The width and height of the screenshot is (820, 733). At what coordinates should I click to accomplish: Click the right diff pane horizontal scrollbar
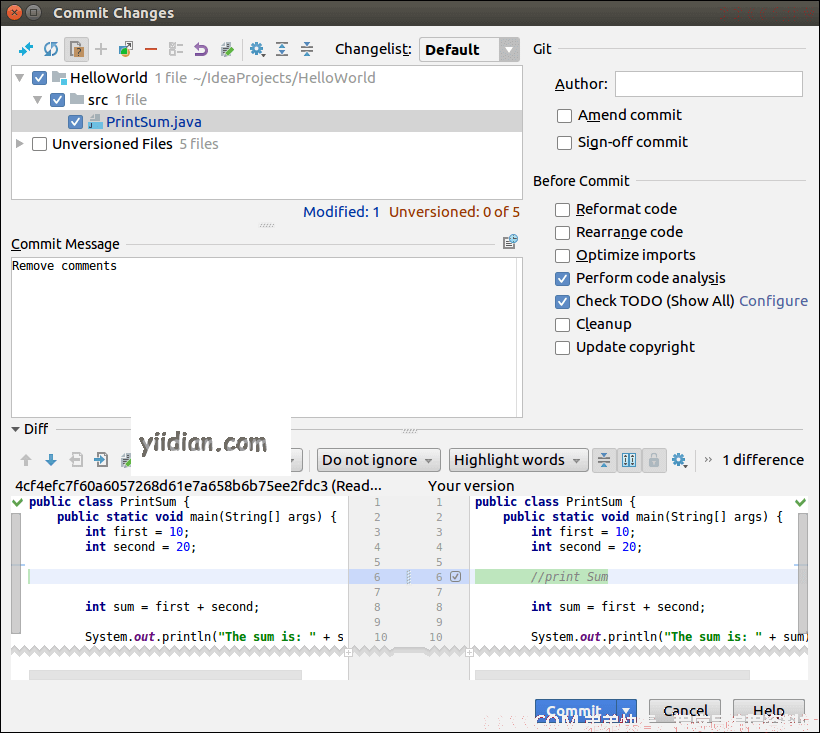click(612, 675)
